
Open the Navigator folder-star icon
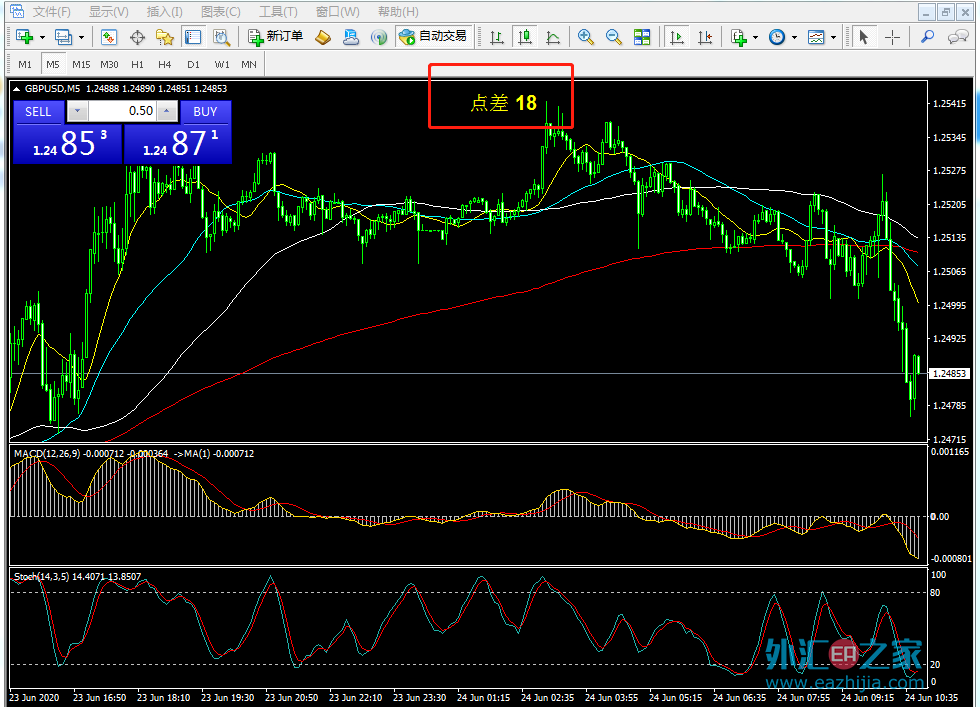coord(165,37)
